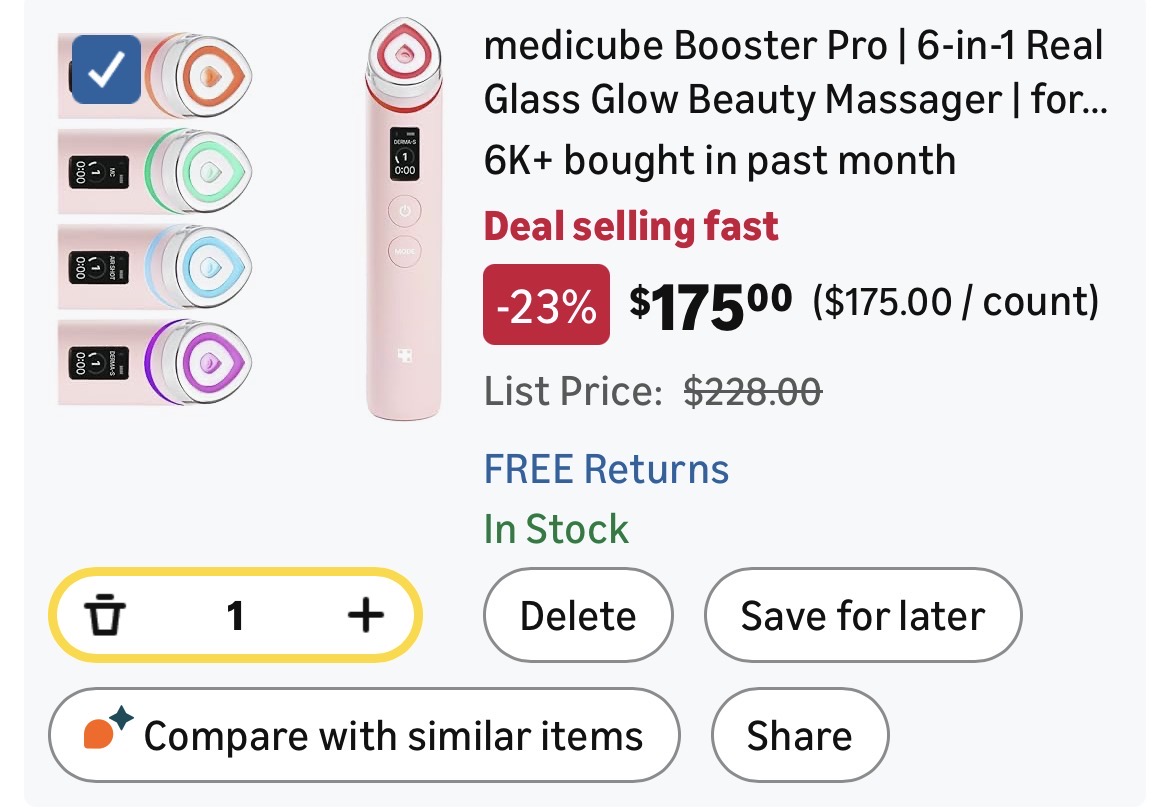This screenshot has height=811, width=1170.
Task: Click the orange sparkle icon on Compare
Action: [x=106, y=730]
